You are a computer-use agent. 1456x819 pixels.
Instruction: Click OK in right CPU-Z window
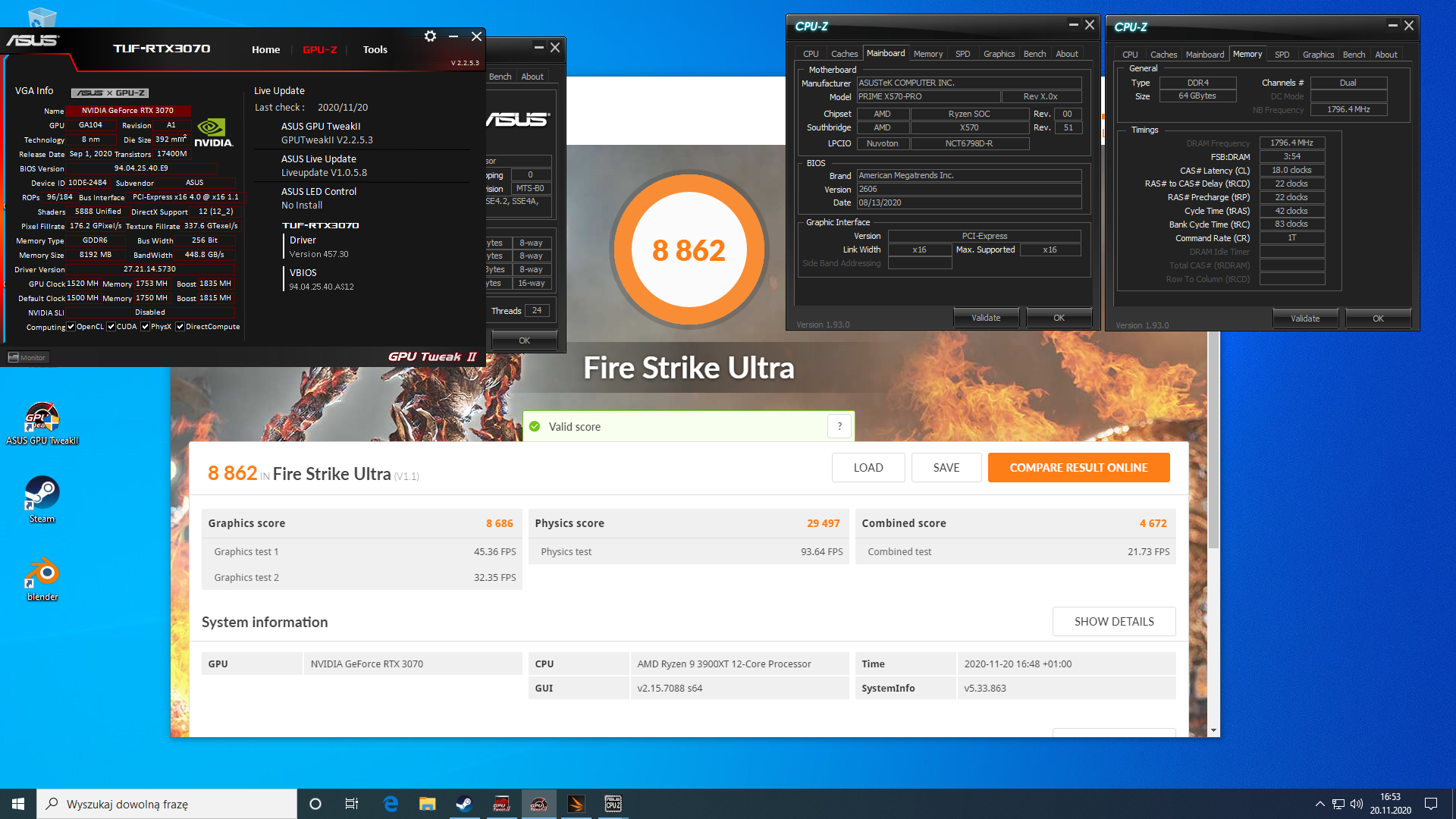[1378, 318]
